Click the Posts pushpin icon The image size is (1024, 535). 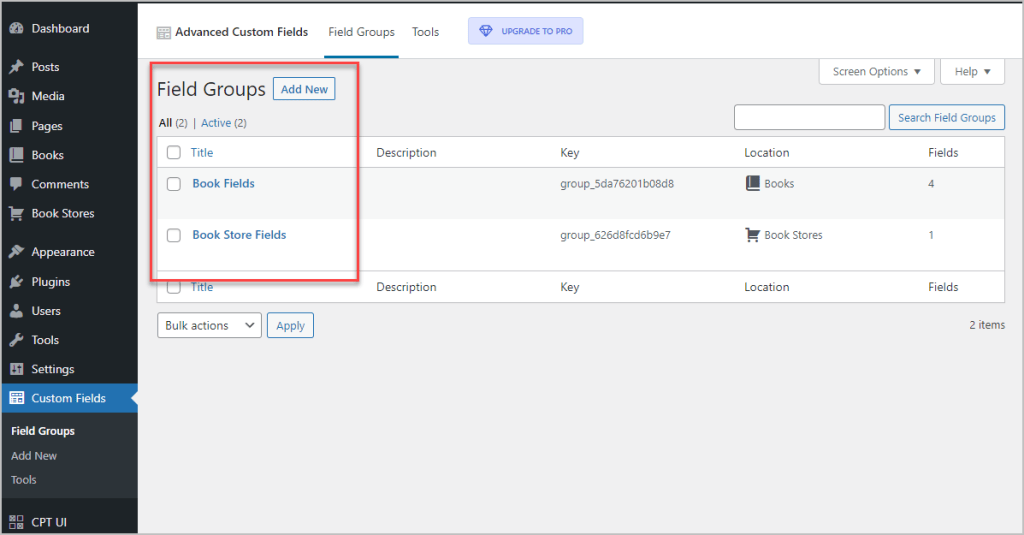[16, 67]
